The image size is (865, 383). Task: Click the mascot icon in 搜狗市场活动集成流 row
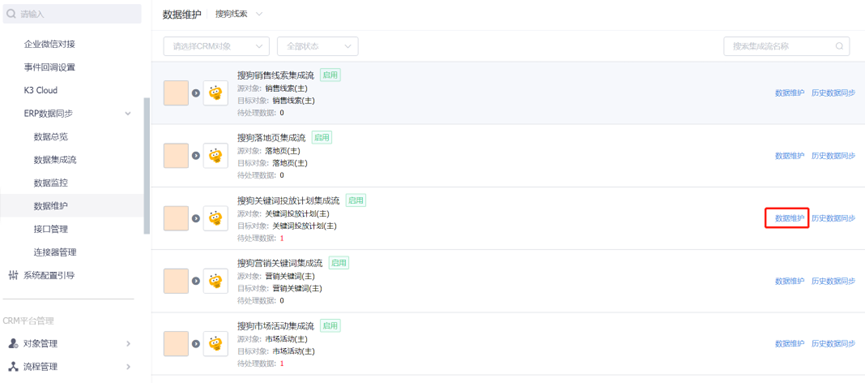(x=216, y=344)
